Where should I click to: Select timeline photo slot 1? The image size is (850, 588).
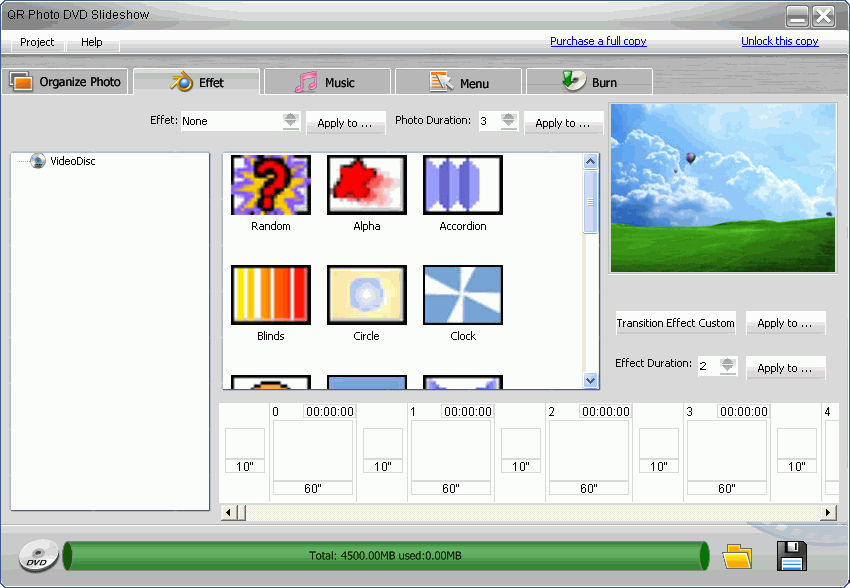451,451
